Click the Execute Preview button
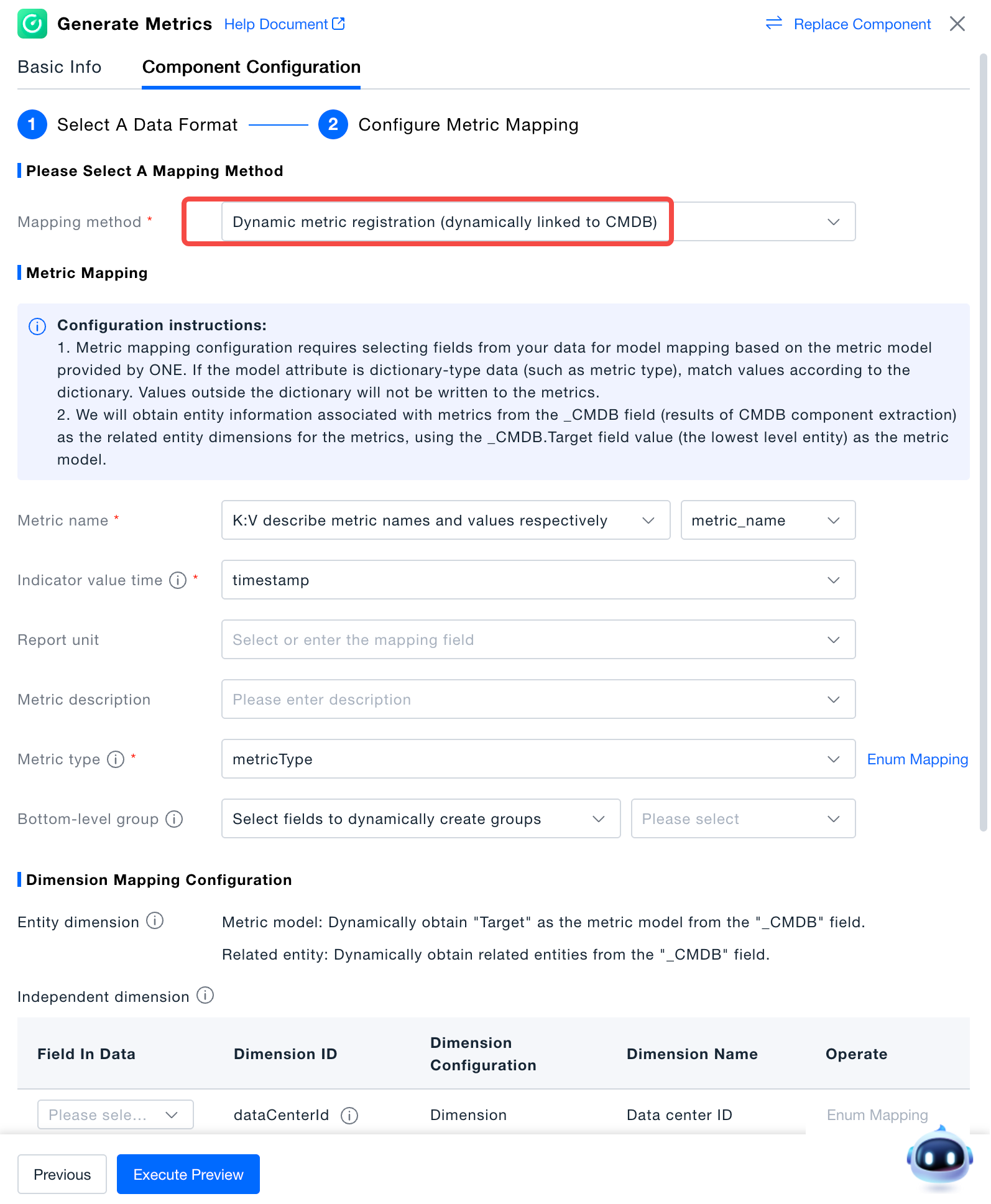Image resolution: width=991 pixels, height=1204 pixels. pos(188,1174)
